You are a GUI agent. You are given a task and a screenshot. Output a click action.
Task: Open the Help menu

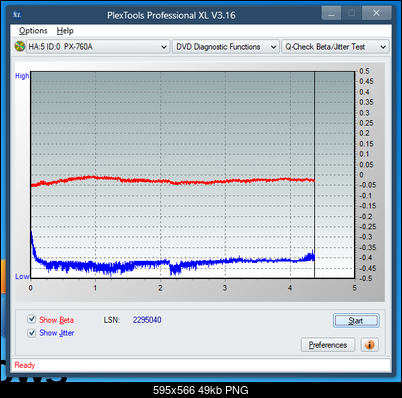[65, 31]
